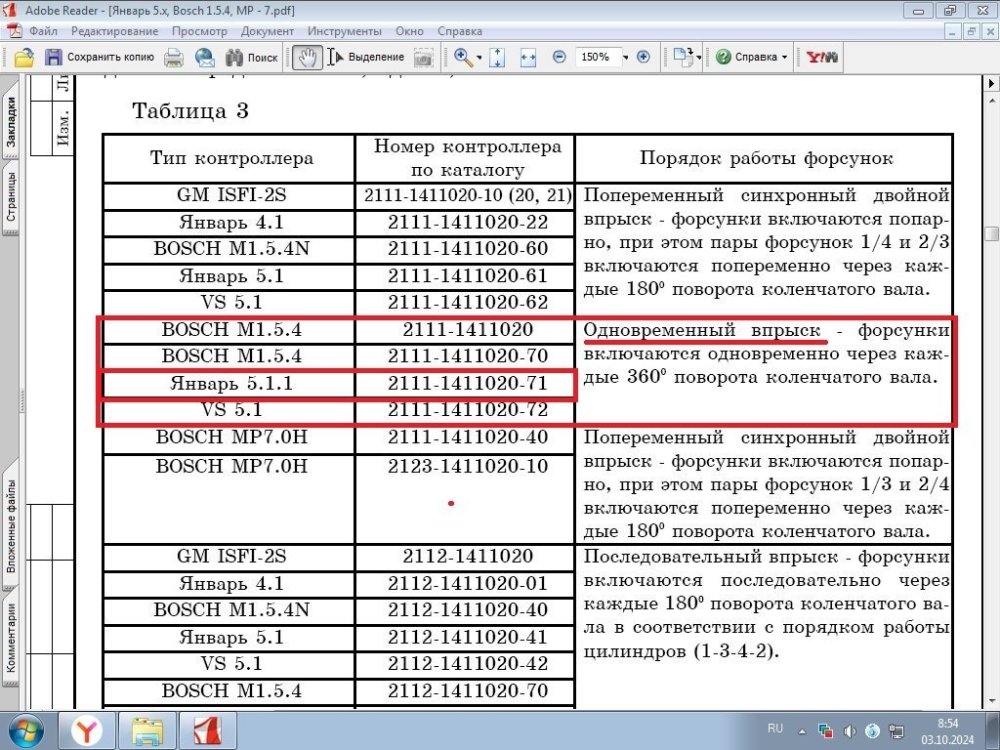Open the Комментарии side panel tab
The width and height of the screenshot is (1000, 750).
pos(11,638)
